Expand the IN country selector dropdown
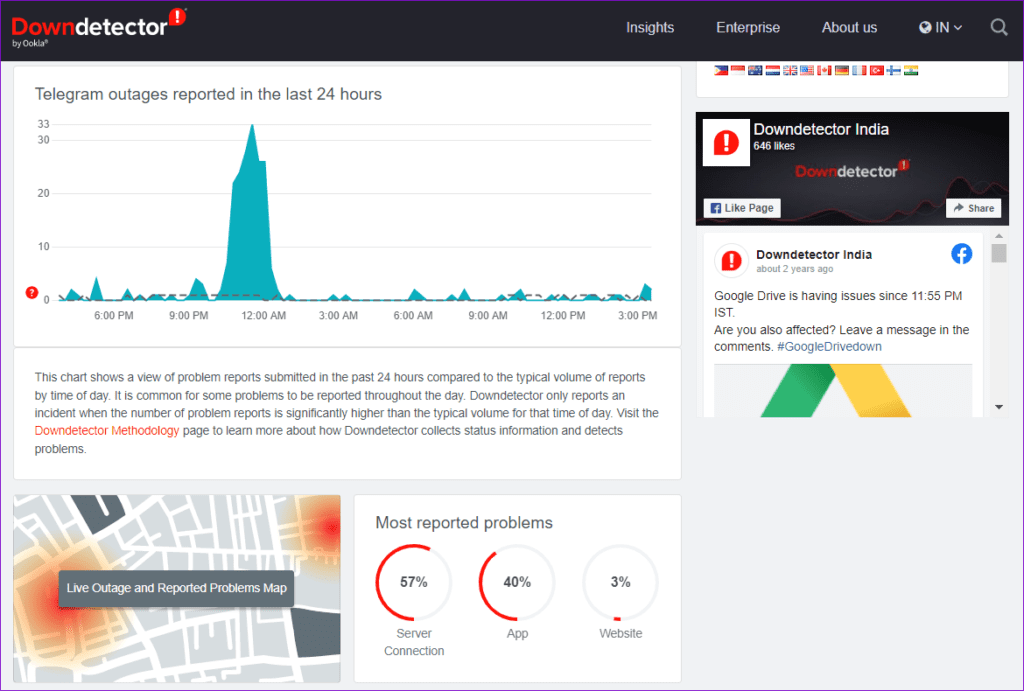Image resolution: width=1024 pixels, height=691 pixels. pyautogui.click(x=940, y=27)
